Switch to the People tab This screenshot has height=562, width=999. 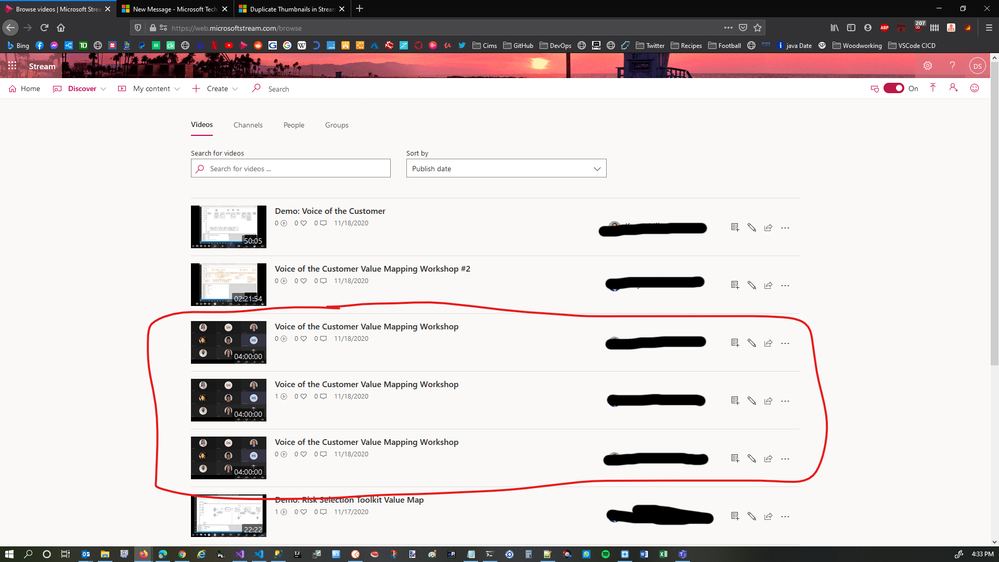coord(294,125)
